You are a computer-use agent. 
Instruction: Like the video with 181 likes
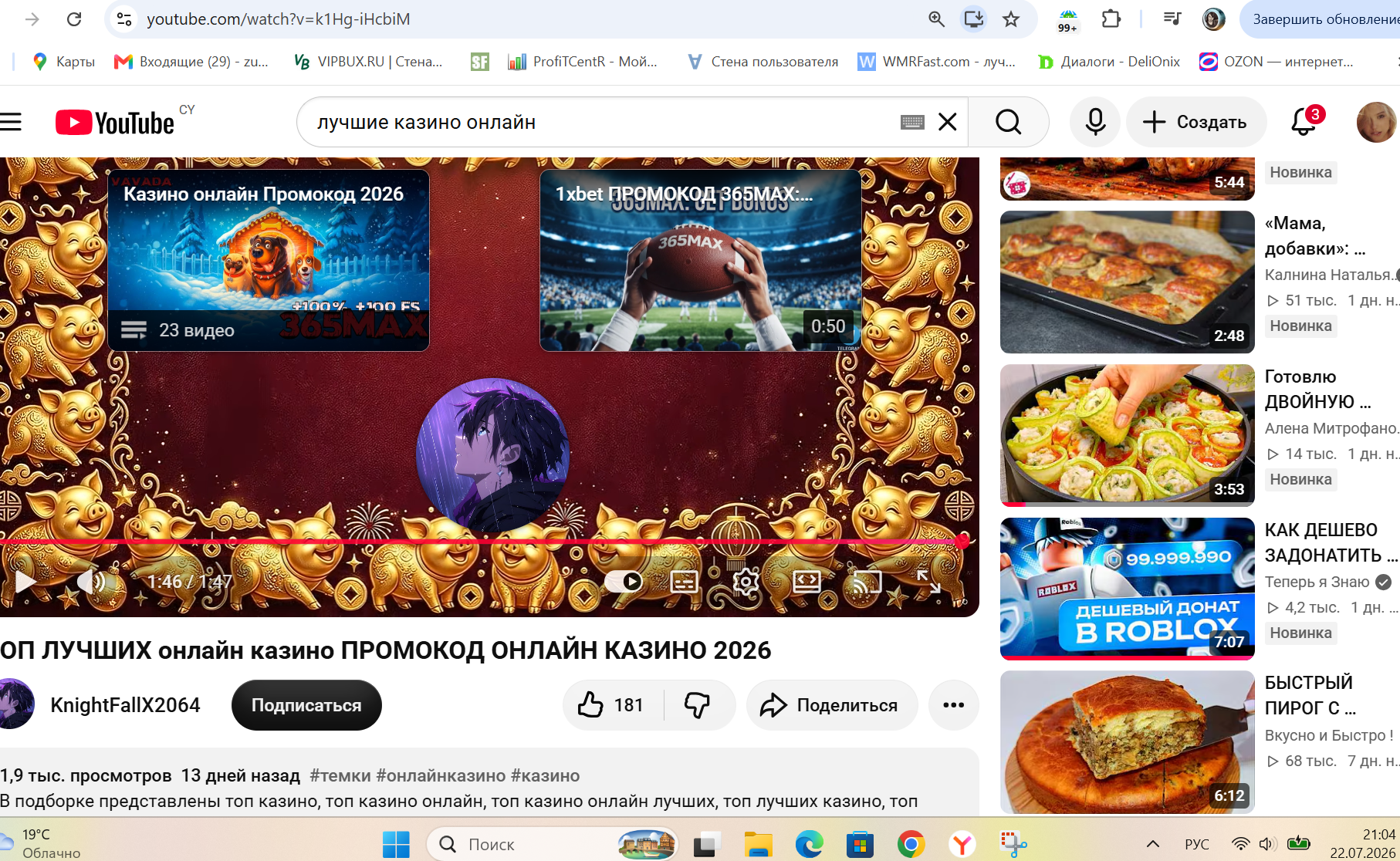coord(613,705)
